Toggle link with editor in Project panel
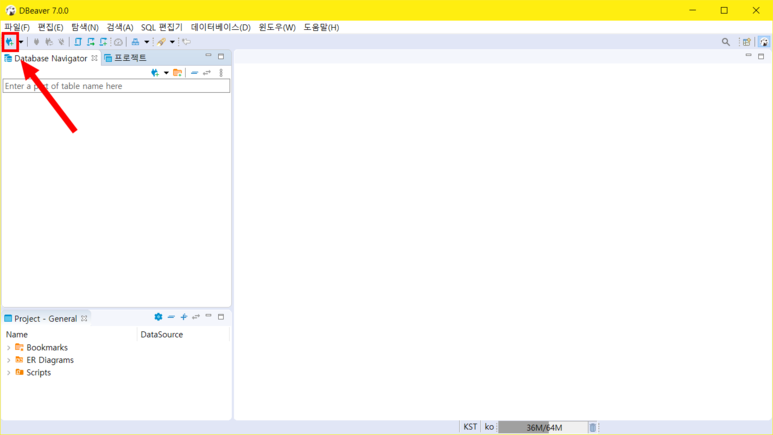 coord(196,317)
